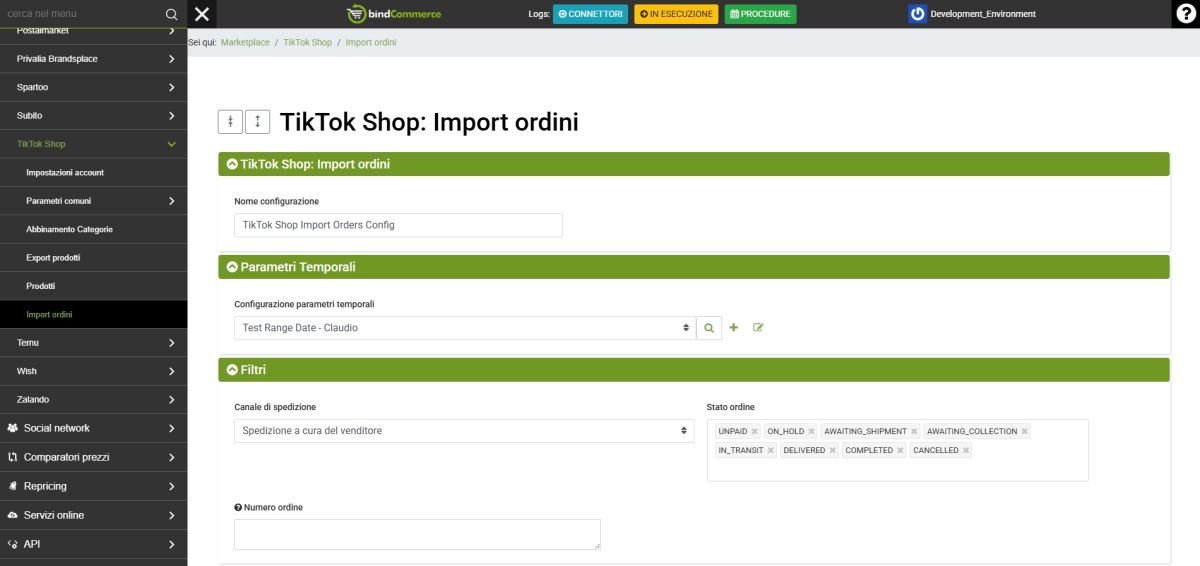Expand the Temu menu item
The width and height of the screenshot is (1200, 566).
pyautogui.click(x=93, y=343)
